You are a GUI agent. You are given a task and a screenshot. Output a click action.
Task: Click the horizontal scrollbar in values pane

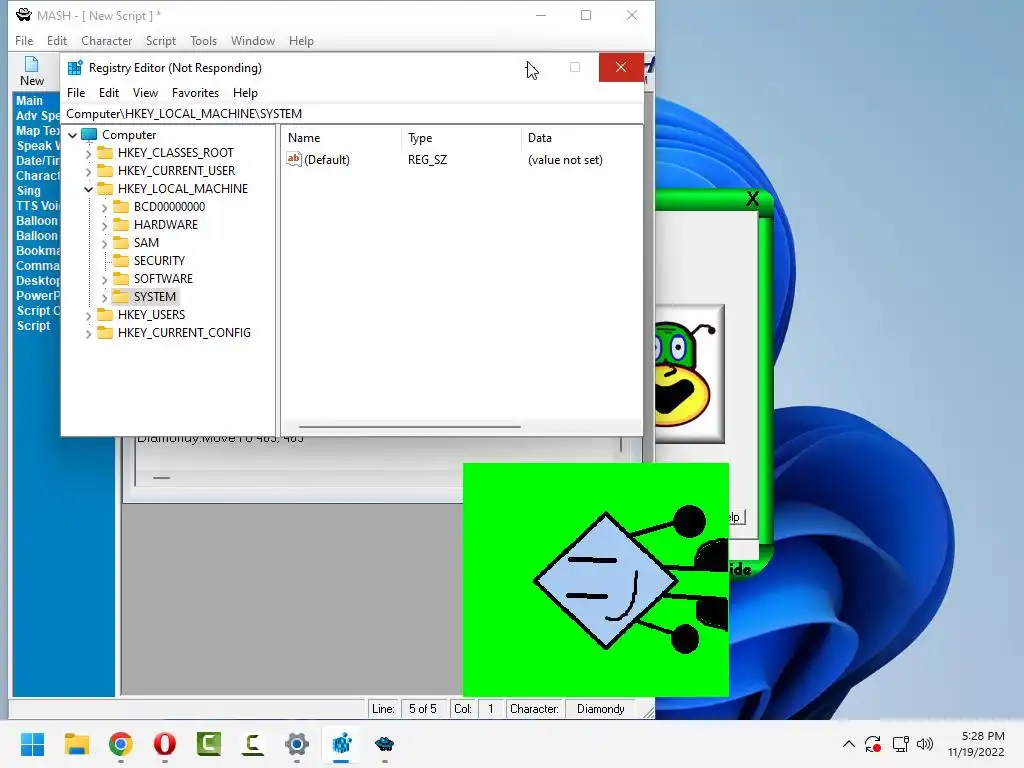coord(409,427)
